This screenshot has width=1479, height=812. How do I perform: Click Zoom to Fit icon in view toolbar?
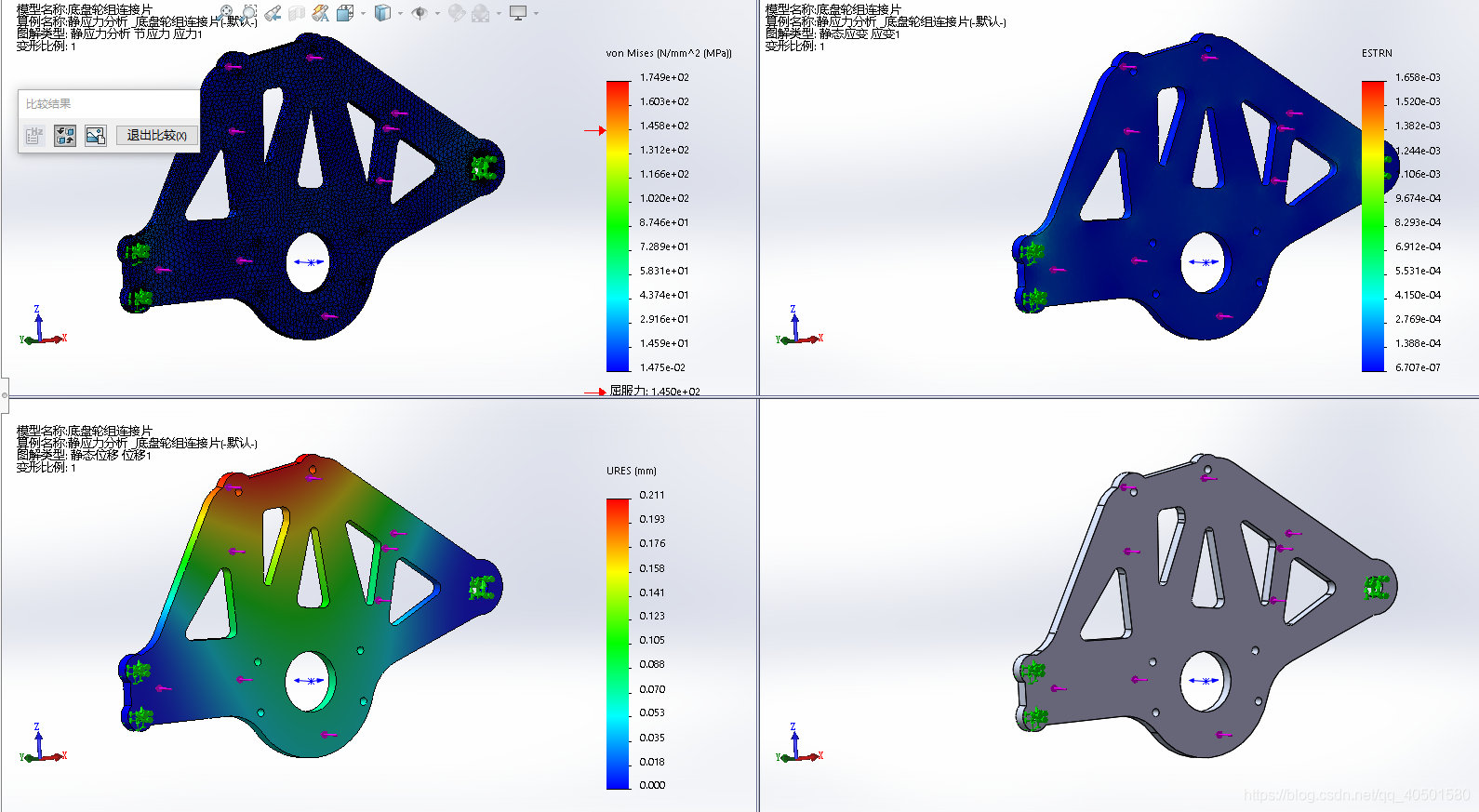click(226, 13)
